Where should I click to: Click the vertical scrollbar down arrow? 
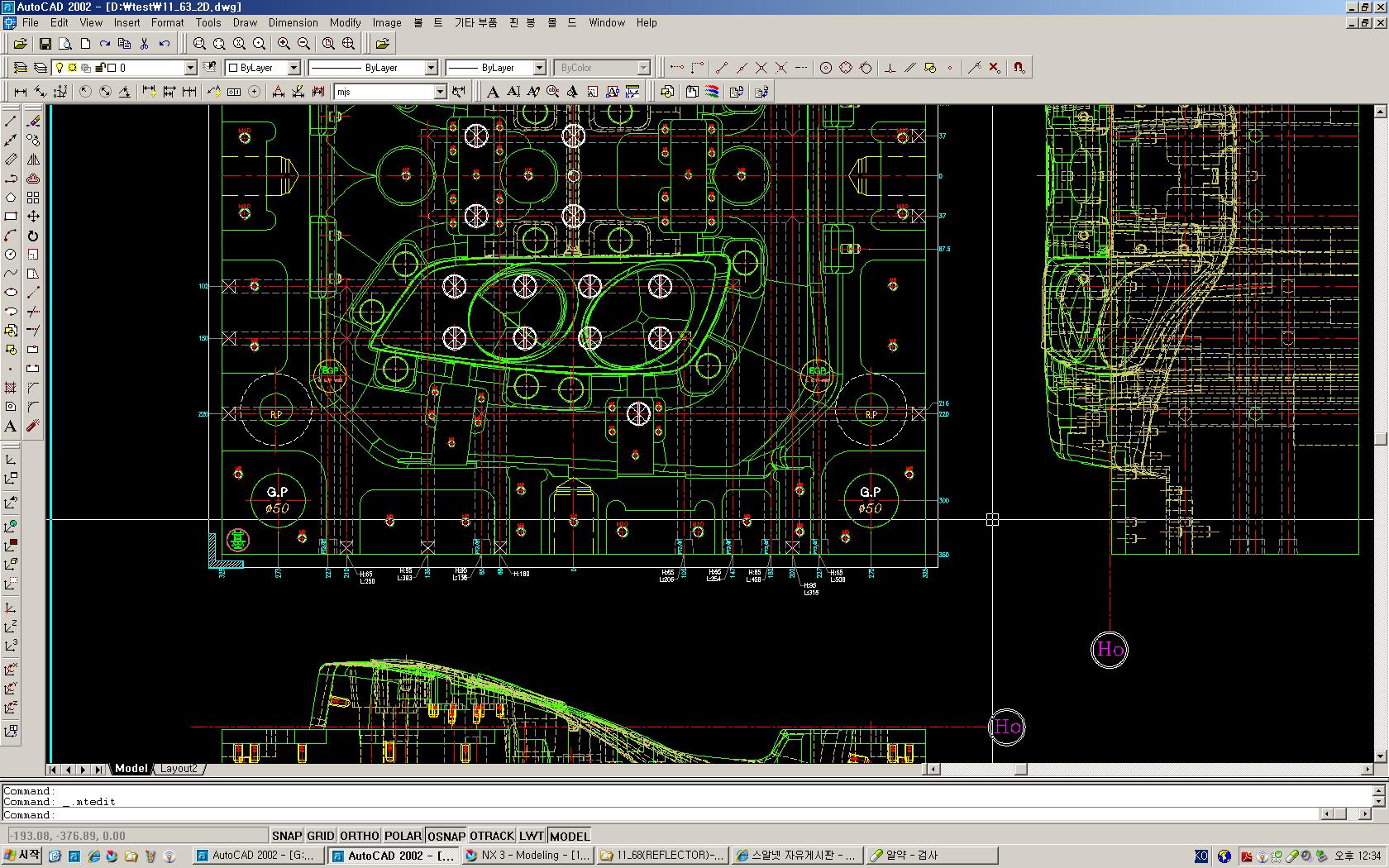pos(1380,756)
